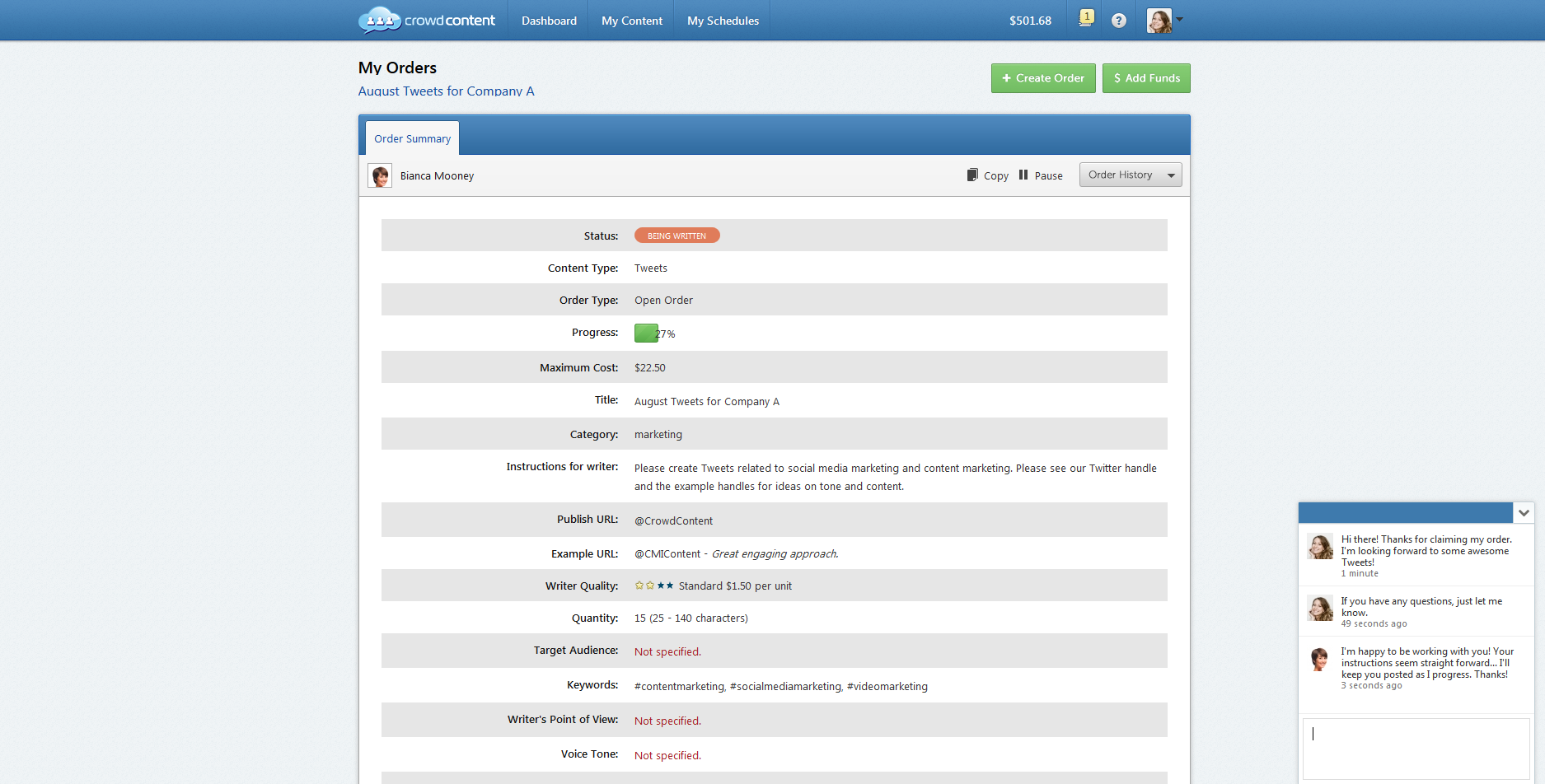Image resolution: width=1545 pixels, height=784 pixels.
Task: Click the BEING WRITTEN status badge
Action: pos(677,236)
